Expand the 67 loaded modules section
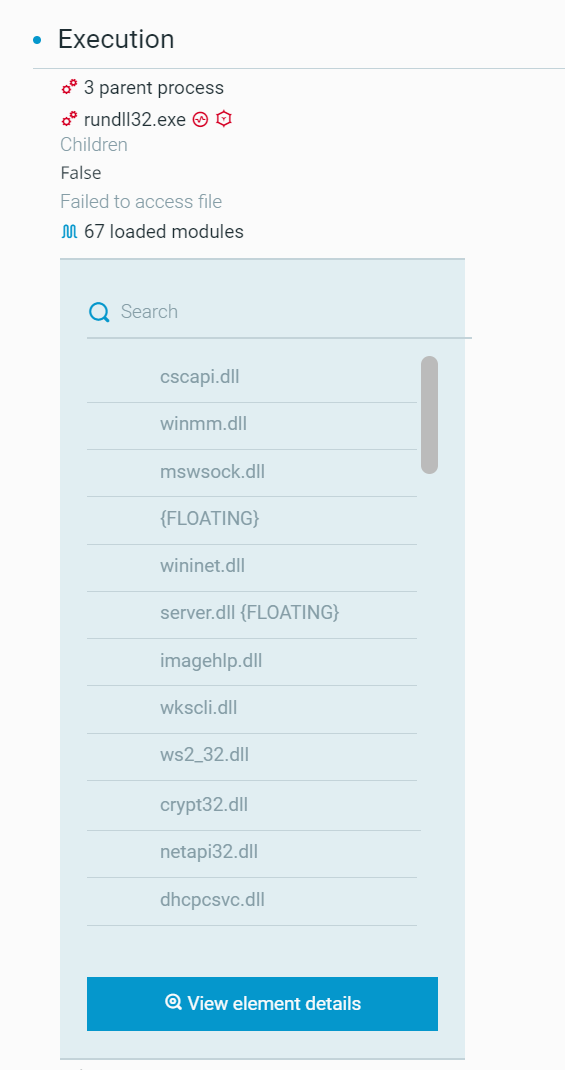Screen dimensions: 565x1070 tap(164, 232)
